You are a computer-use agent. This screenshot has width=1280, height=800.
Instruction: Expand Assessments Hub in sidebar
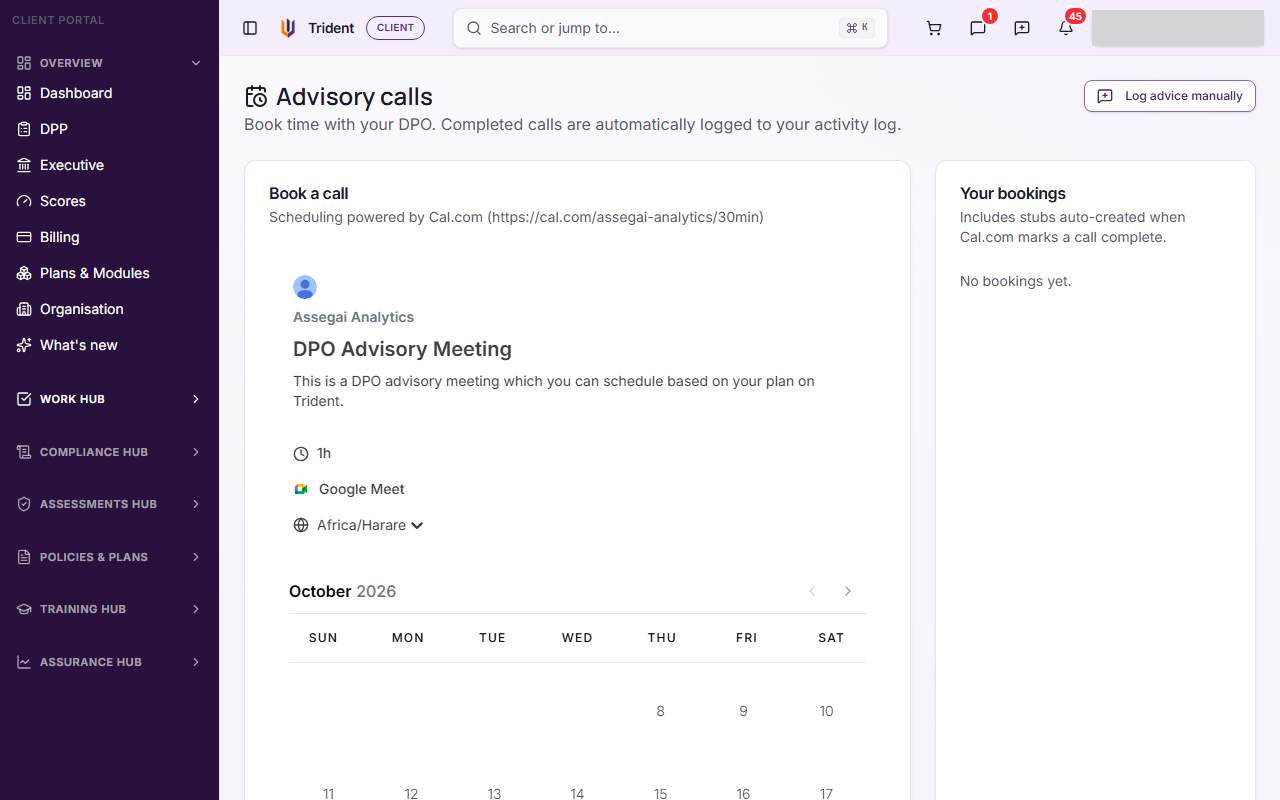(x=109, y=504)
